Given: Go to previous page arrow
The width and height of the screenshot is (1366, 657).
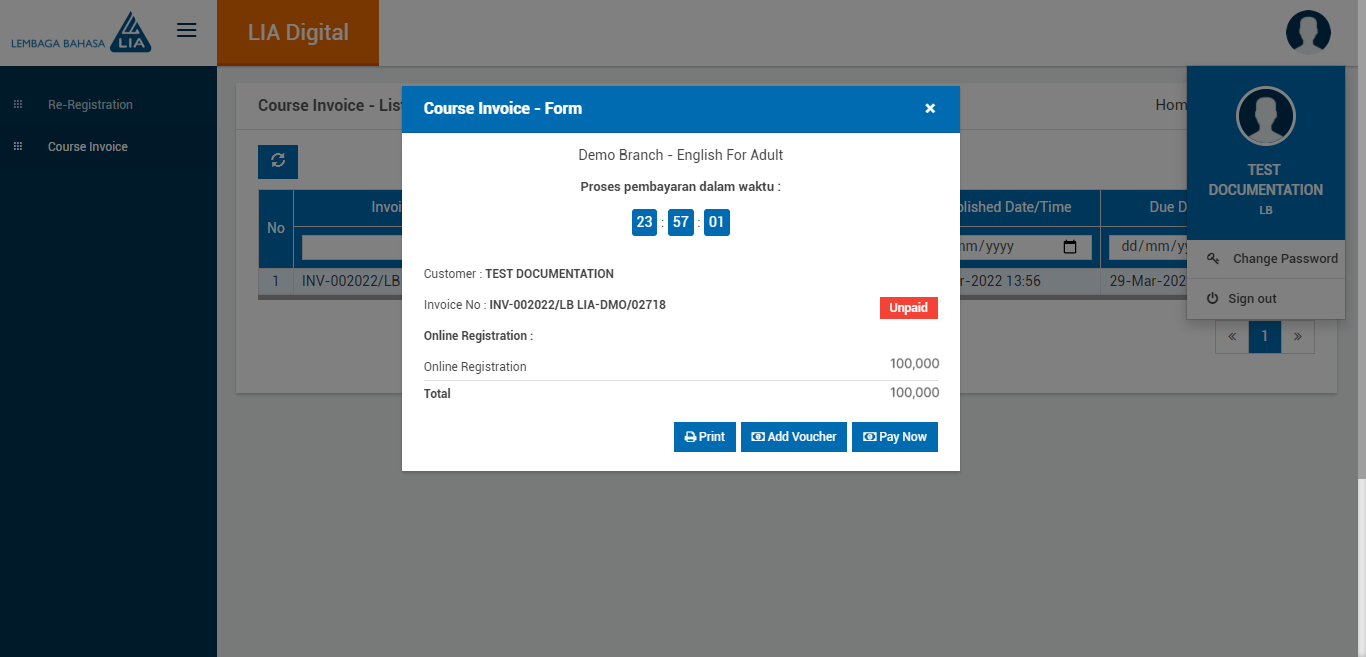Looking at the screenshot, I should (x=1232, y=337).
